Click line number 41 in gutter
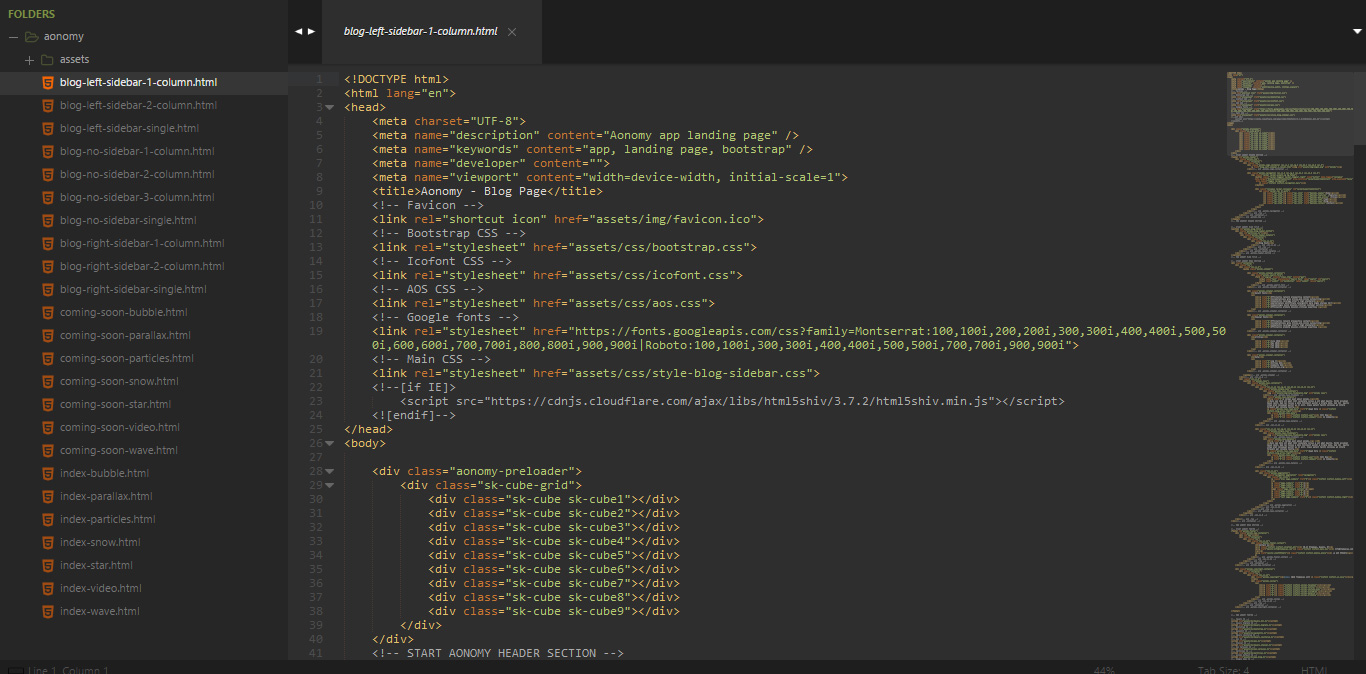 [x=316, y=653]
